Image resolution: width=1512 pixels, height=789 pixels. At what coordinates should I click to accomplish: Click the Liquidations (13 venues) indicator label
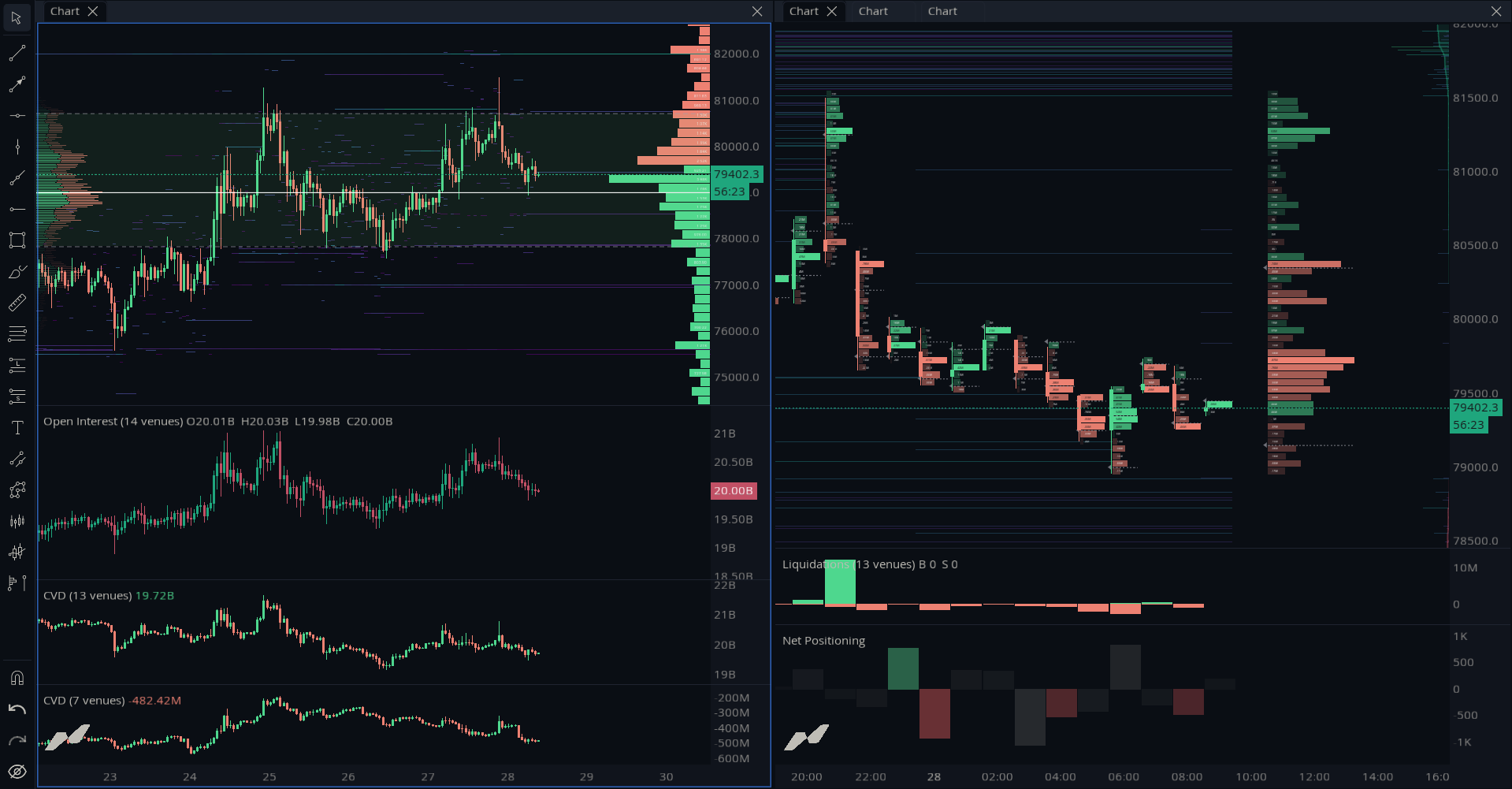[848, 564]
